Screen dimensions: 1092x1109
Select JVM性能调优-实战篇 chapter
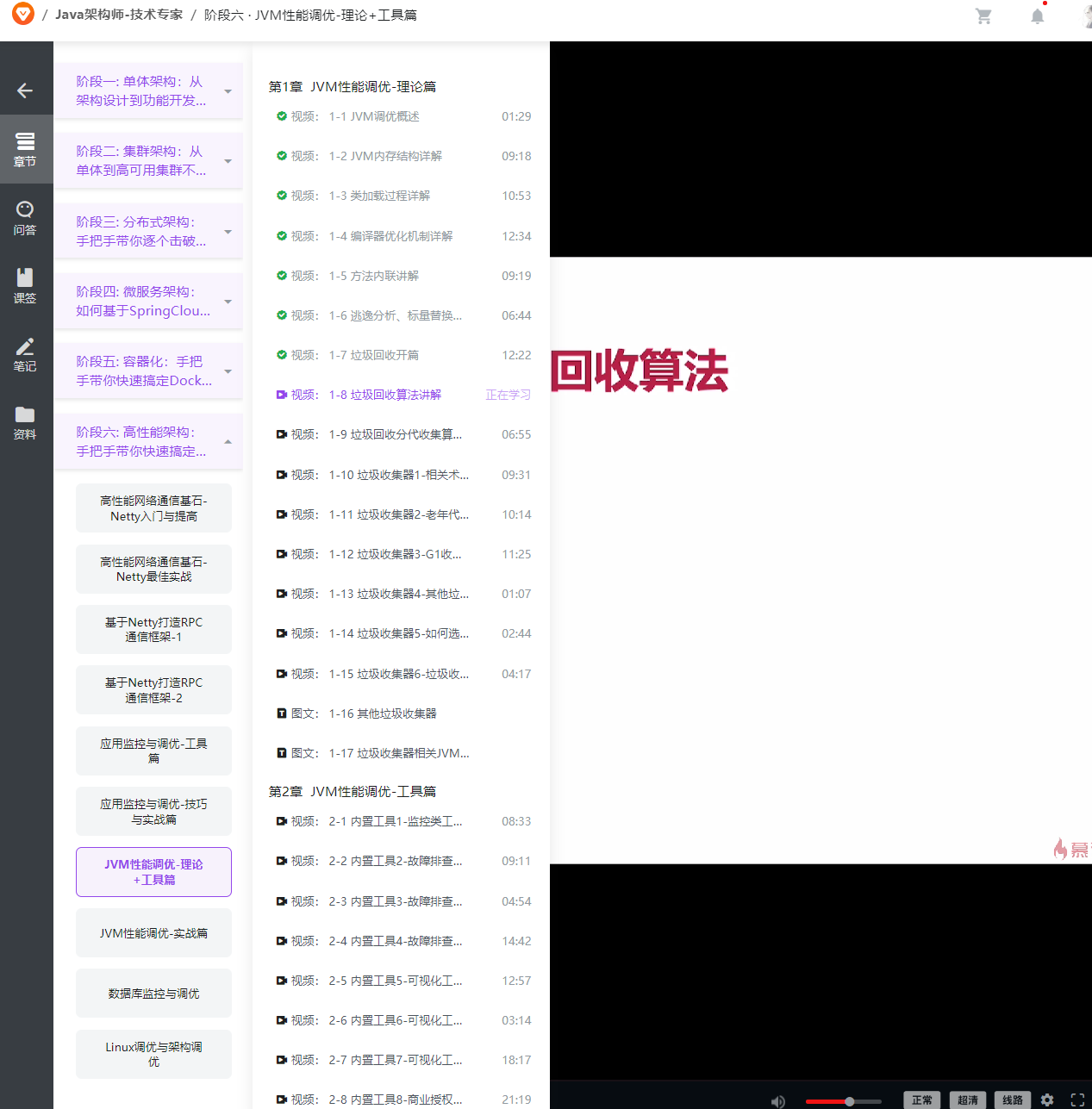click(153, 932)
